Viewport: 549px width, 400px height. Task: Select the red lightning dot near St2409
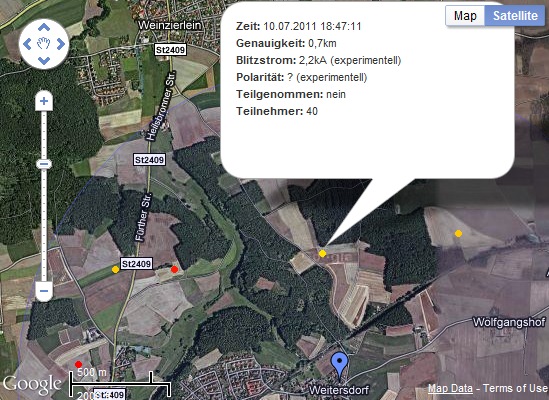(174, 269)
